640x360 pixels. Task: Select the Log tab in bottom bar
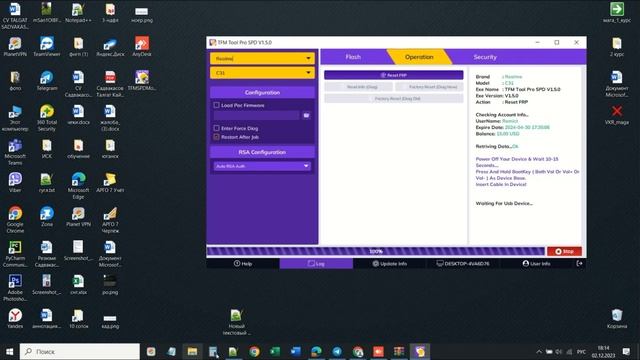coord(316,264)
